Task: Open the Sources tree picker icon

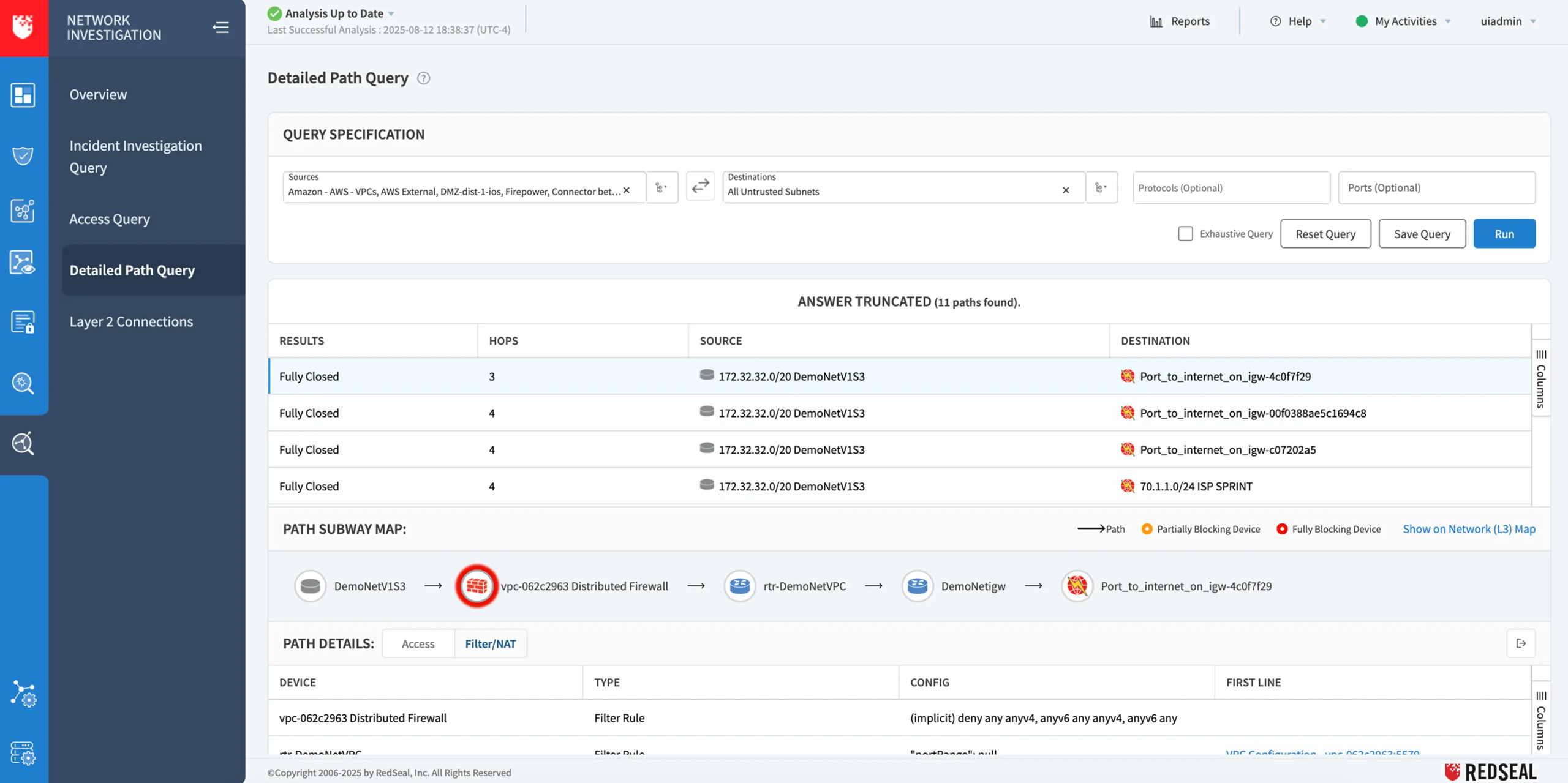Action: [662, 187]
